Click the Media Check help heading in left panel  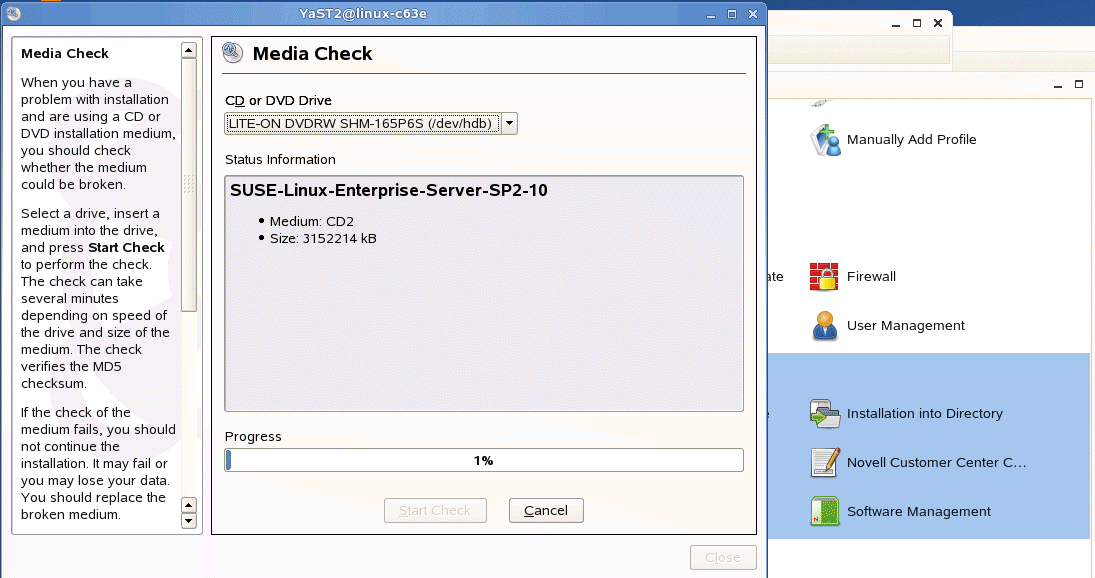(x=65, y=53)
